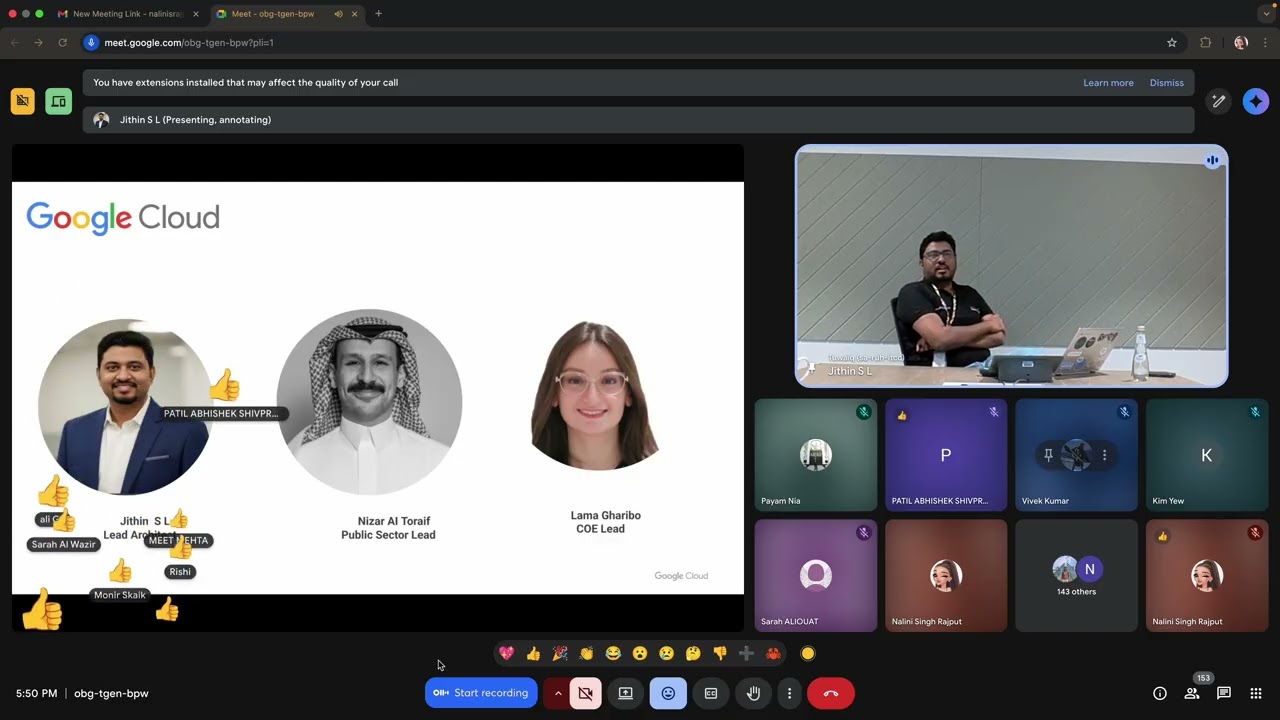Image resolution: width=1280 pixels, height=720 pixels.
Task: Send the surprised face emoji reaction
Action: [x=640, y=654]
